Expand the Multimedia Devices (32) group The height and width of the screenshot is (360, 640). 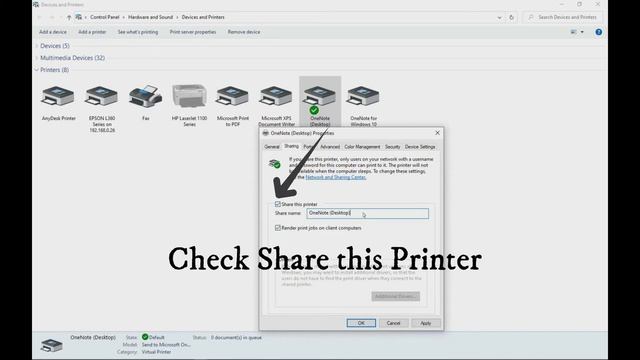36,58
